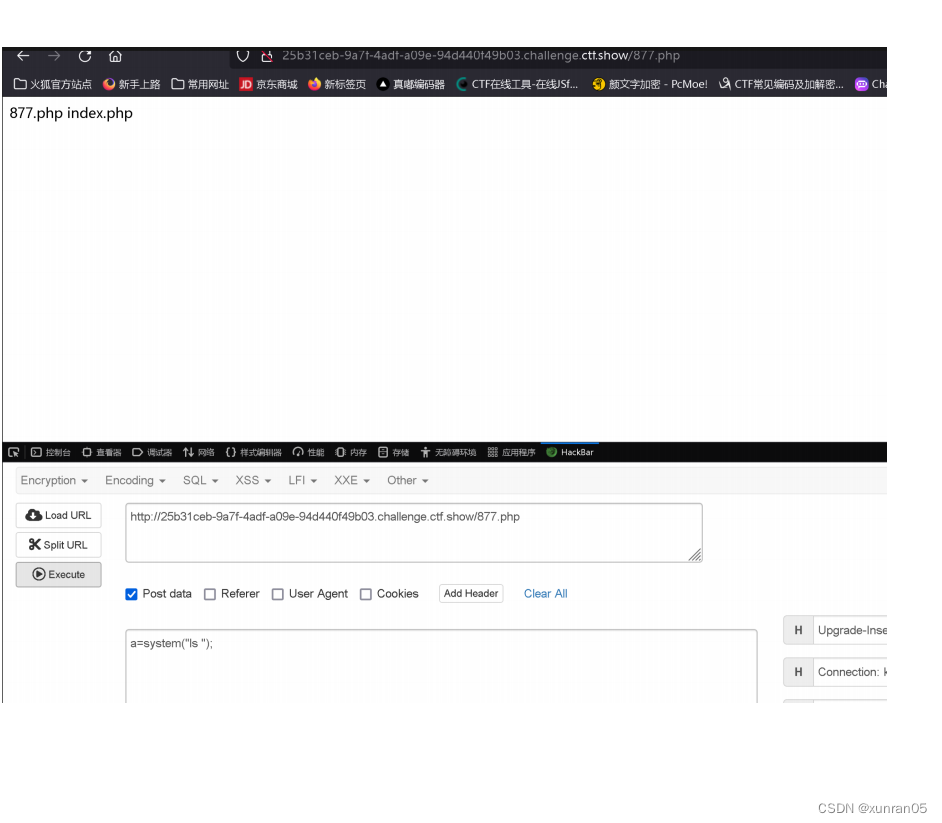This screenshot has height=823, width=942.
Task: Open the 性能 (Performance) panel
Action: pos(309,451)
